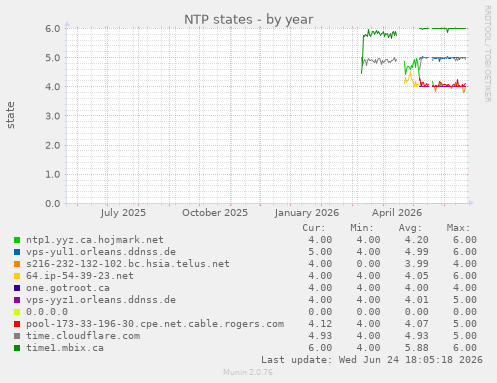Click Avg value 4.01 for vps-yyz1.orleans.ddnss.de

417,300
